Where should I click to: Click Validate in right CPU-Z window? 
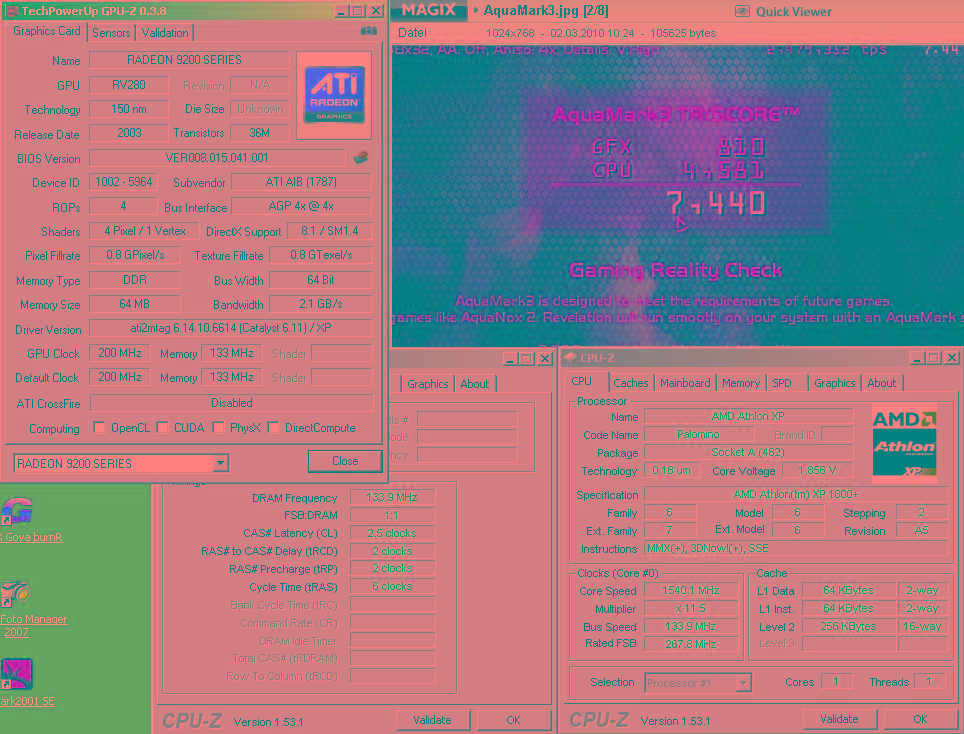click(839, 719)
